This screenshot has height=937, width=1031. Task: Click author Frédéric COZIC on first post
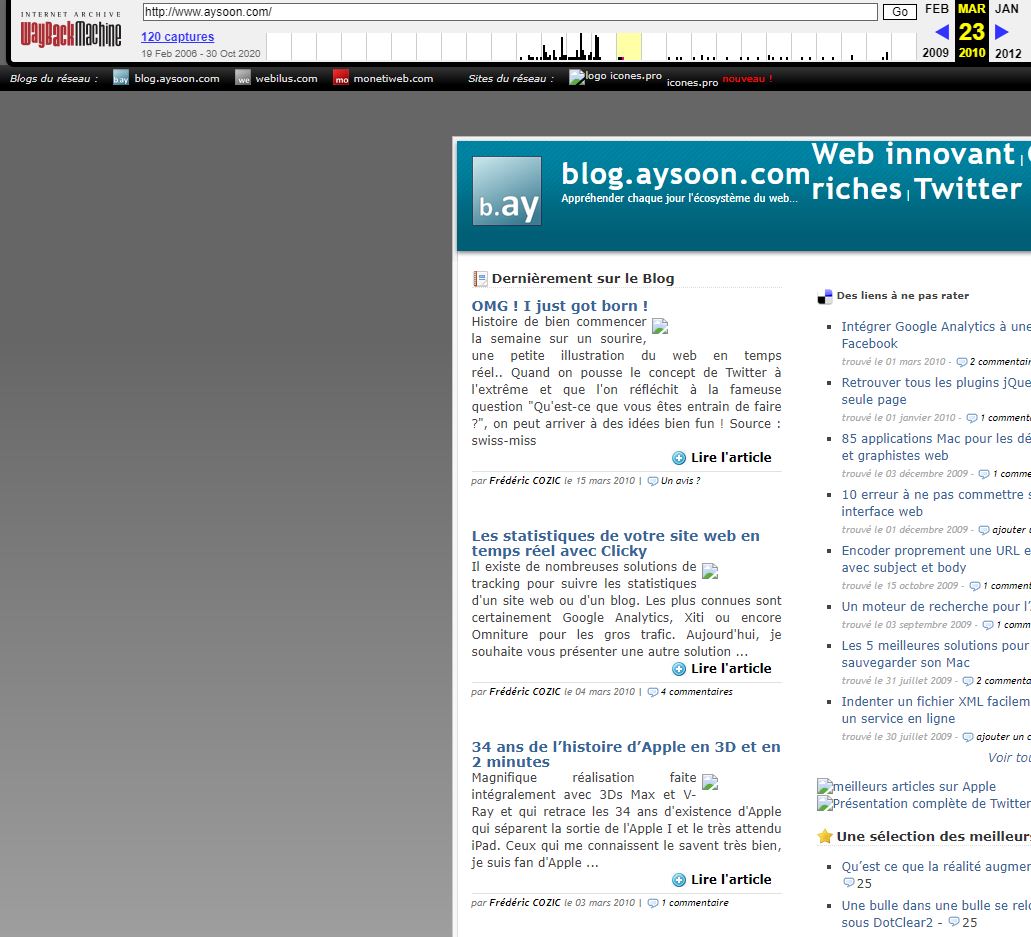(525, 481)
